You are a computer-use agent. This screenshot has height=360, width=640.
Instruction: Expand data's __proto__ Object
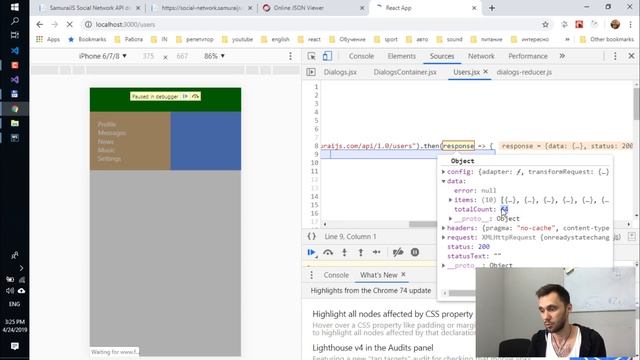(451, 219)
